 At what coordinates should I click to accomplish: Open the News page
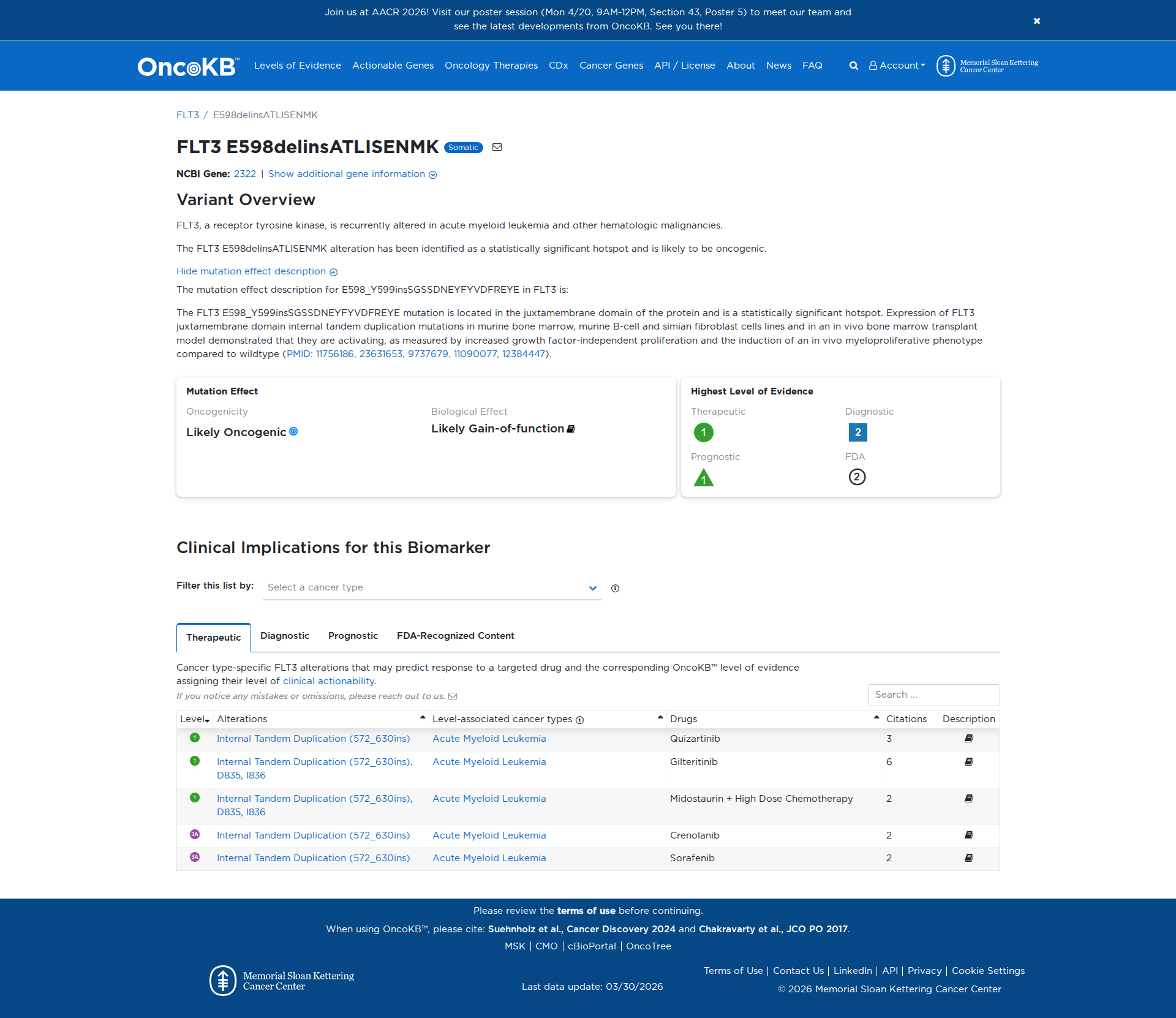pos(778,66)
